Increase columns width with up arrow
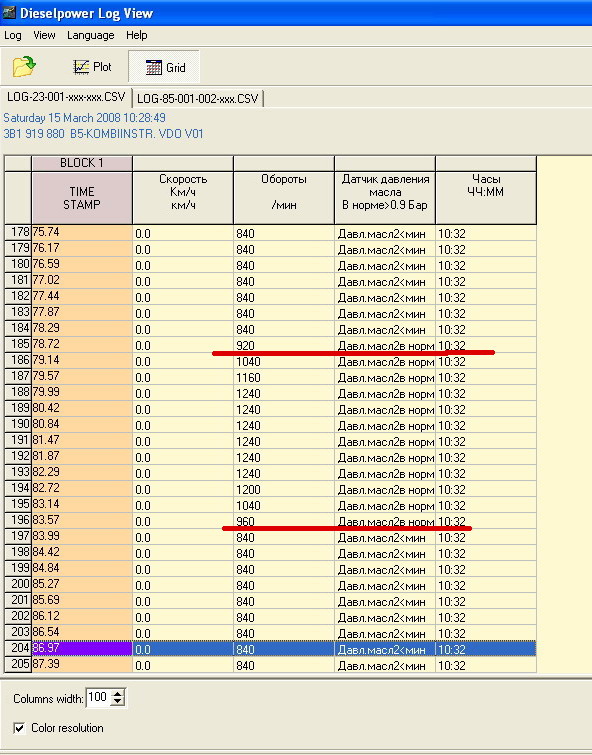 tap(118, 694)
